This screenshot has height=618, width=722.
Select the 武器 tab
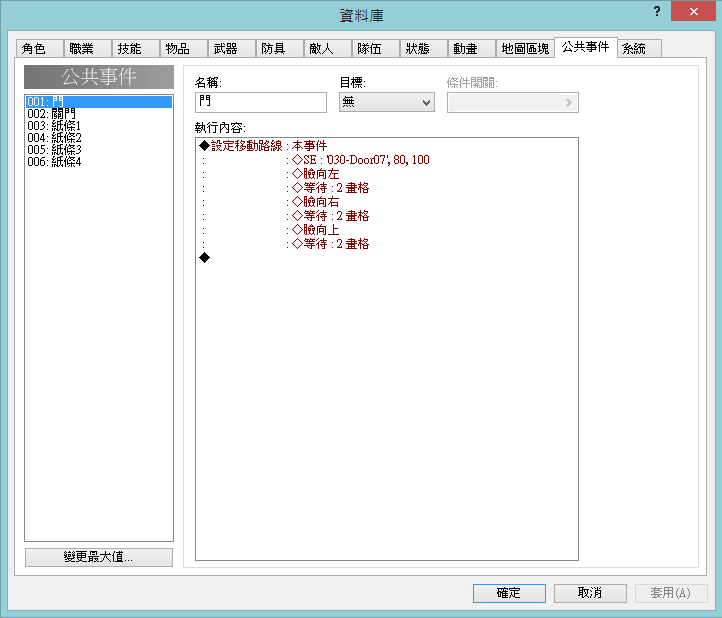(226, 49)
